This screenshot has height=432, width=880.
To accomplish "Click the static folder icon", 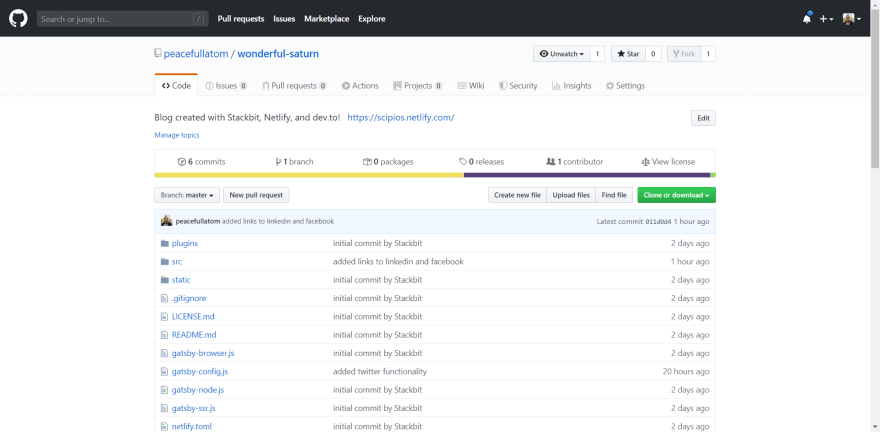I will [x=164, y=280].
